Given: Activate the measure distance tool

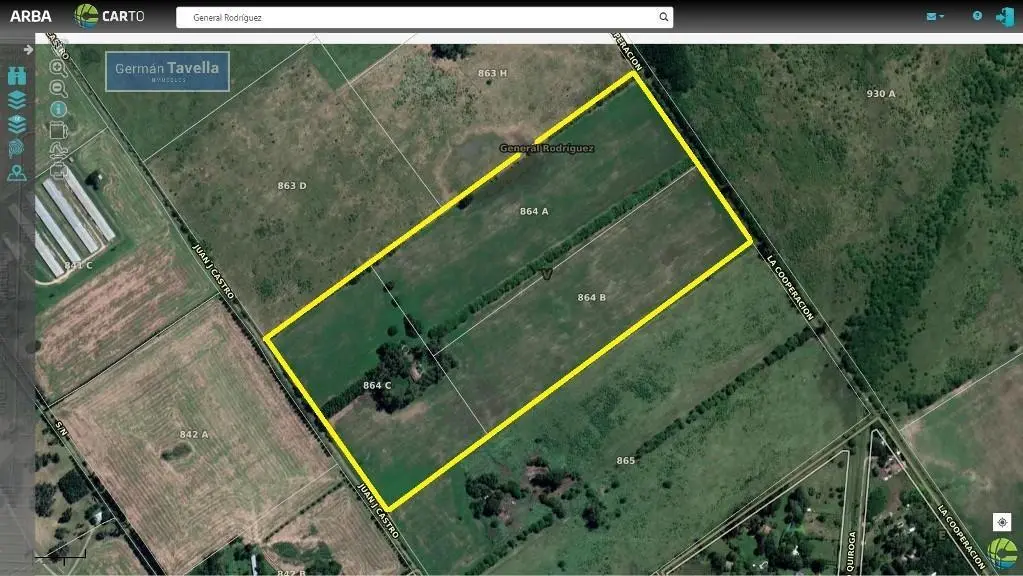Looking at the screenshot, I should (x=58, y=151).
